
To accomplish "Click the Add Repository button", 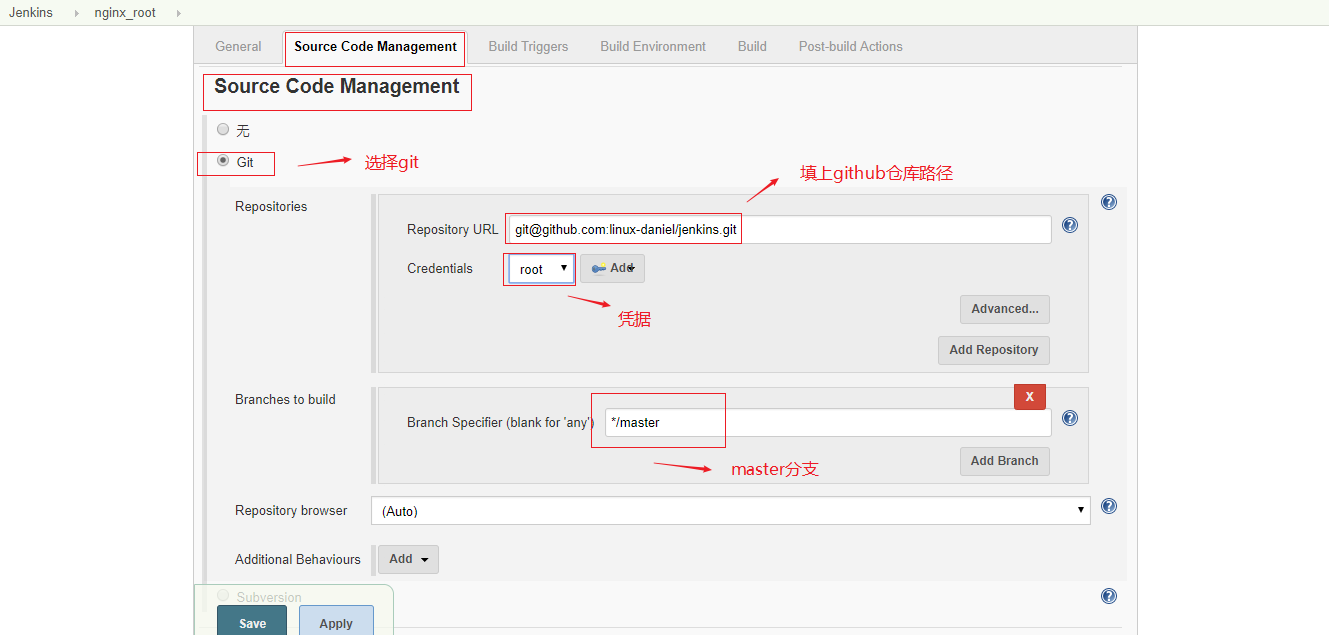I will [994, 350].
